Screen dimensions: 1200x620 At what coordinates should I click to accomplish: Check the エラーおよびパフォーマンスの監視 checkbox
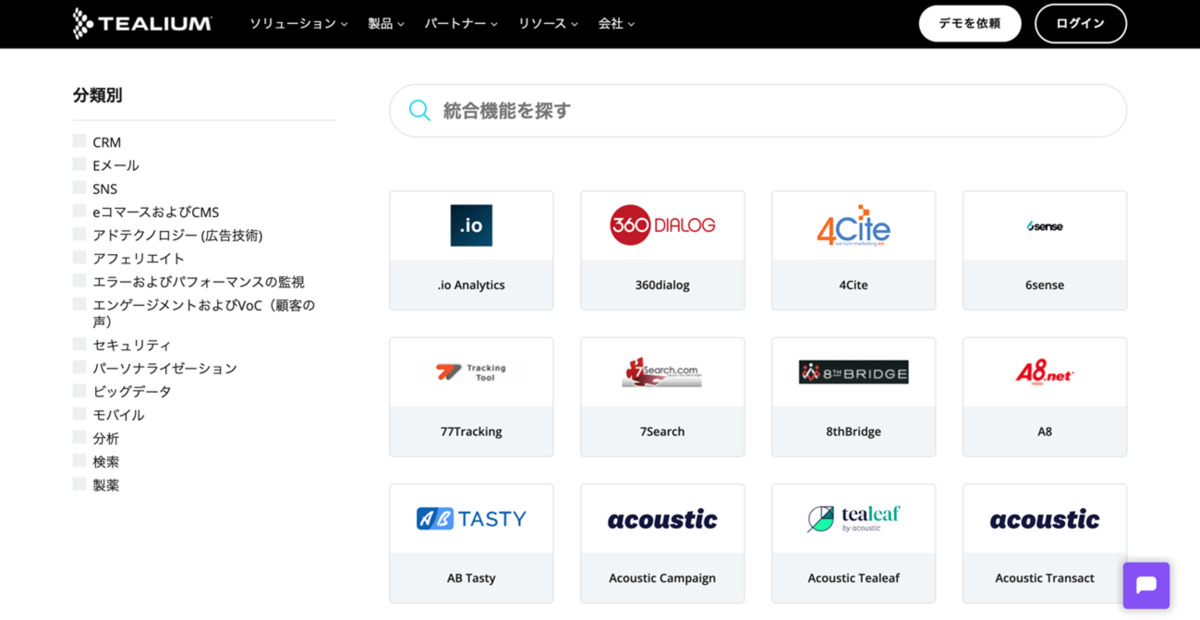[79, 281]
